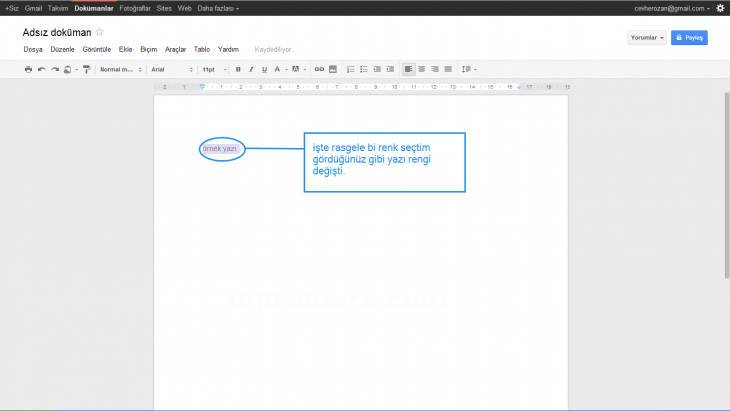730x411 pixels.
Task: Create a numbered list
Action: pyautogui.click(x=350, y=69)
